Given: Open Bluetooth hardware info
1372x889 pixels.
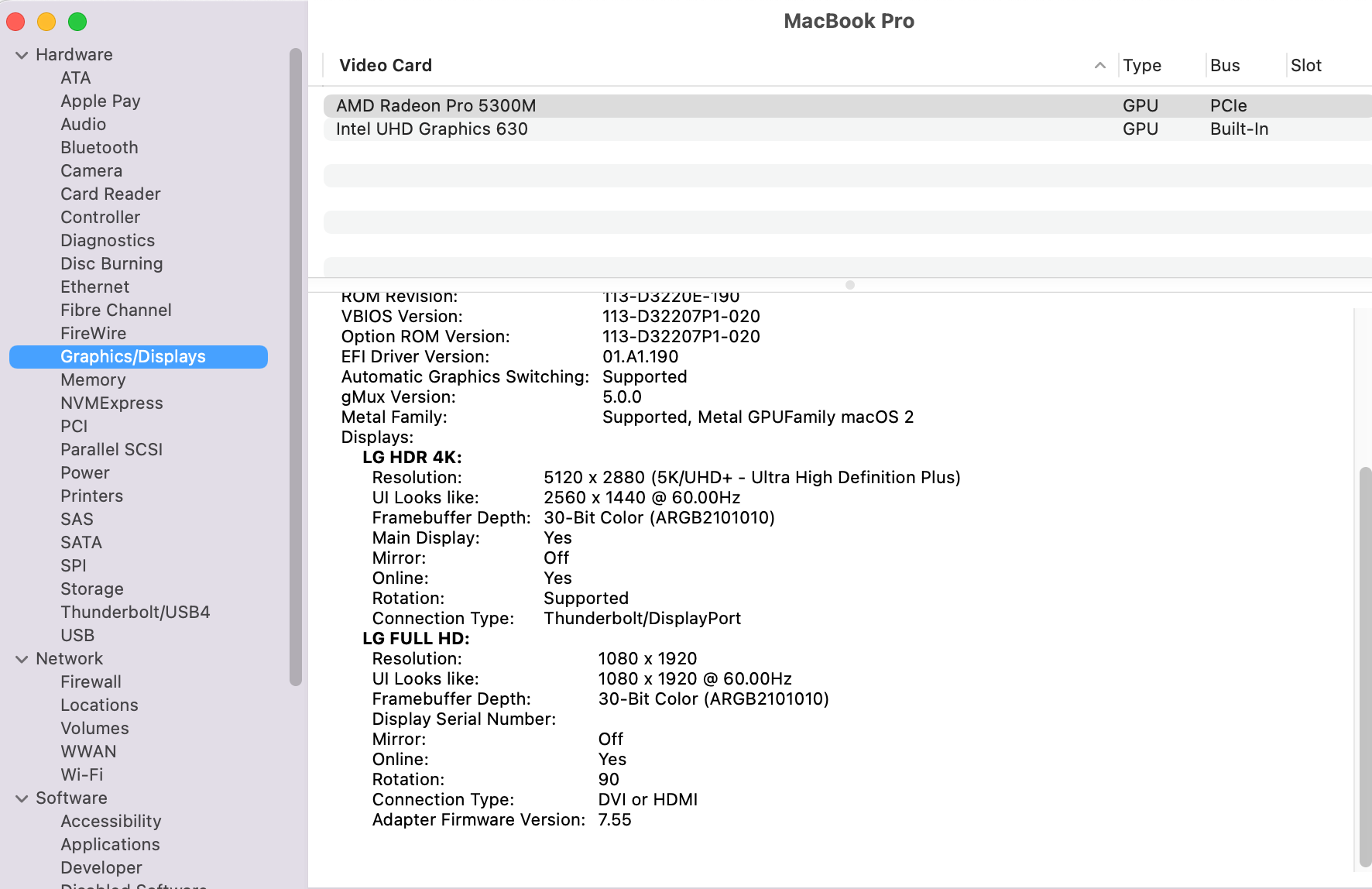Looking at the screenshot, I should tap(99, 148).
